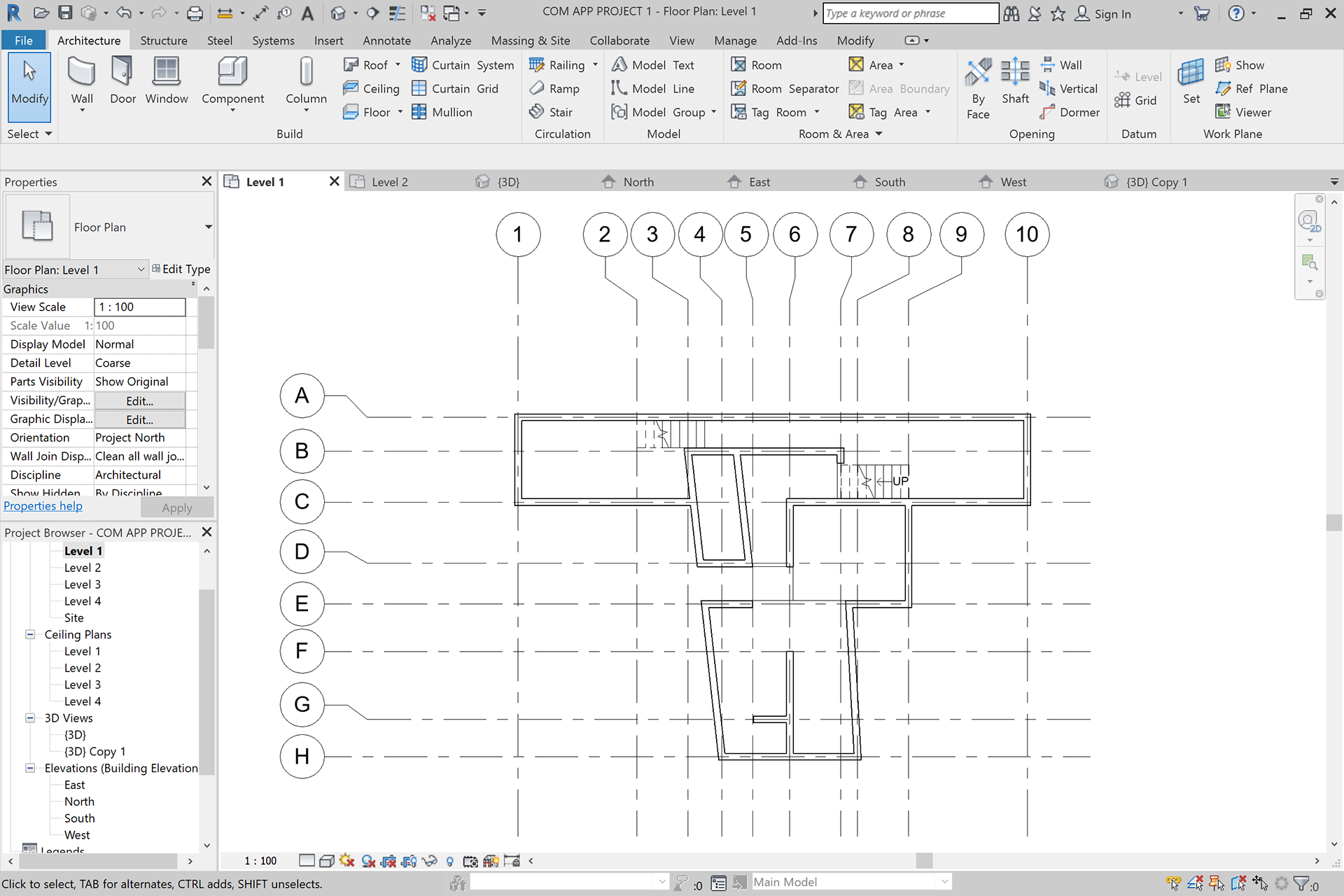Toggle crop view in view control bar
The image size is (1344, 896).
pos(389,860)
